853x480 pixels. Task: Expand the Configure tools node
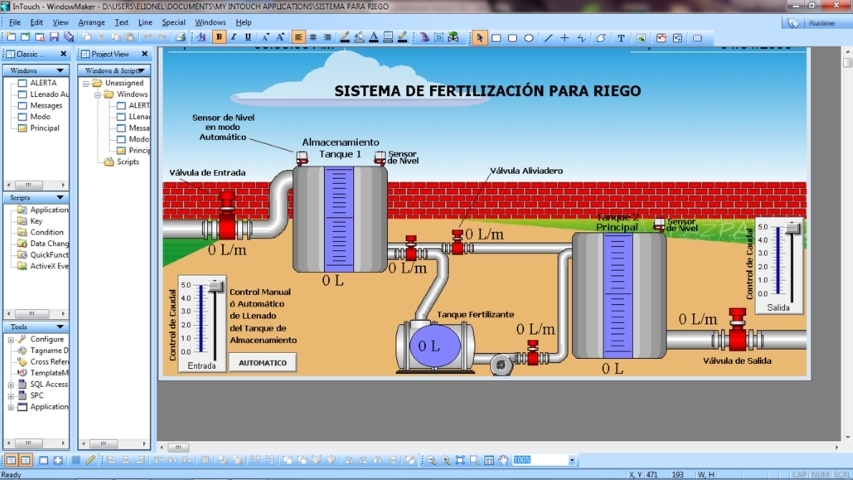click(x=10, y=339)
